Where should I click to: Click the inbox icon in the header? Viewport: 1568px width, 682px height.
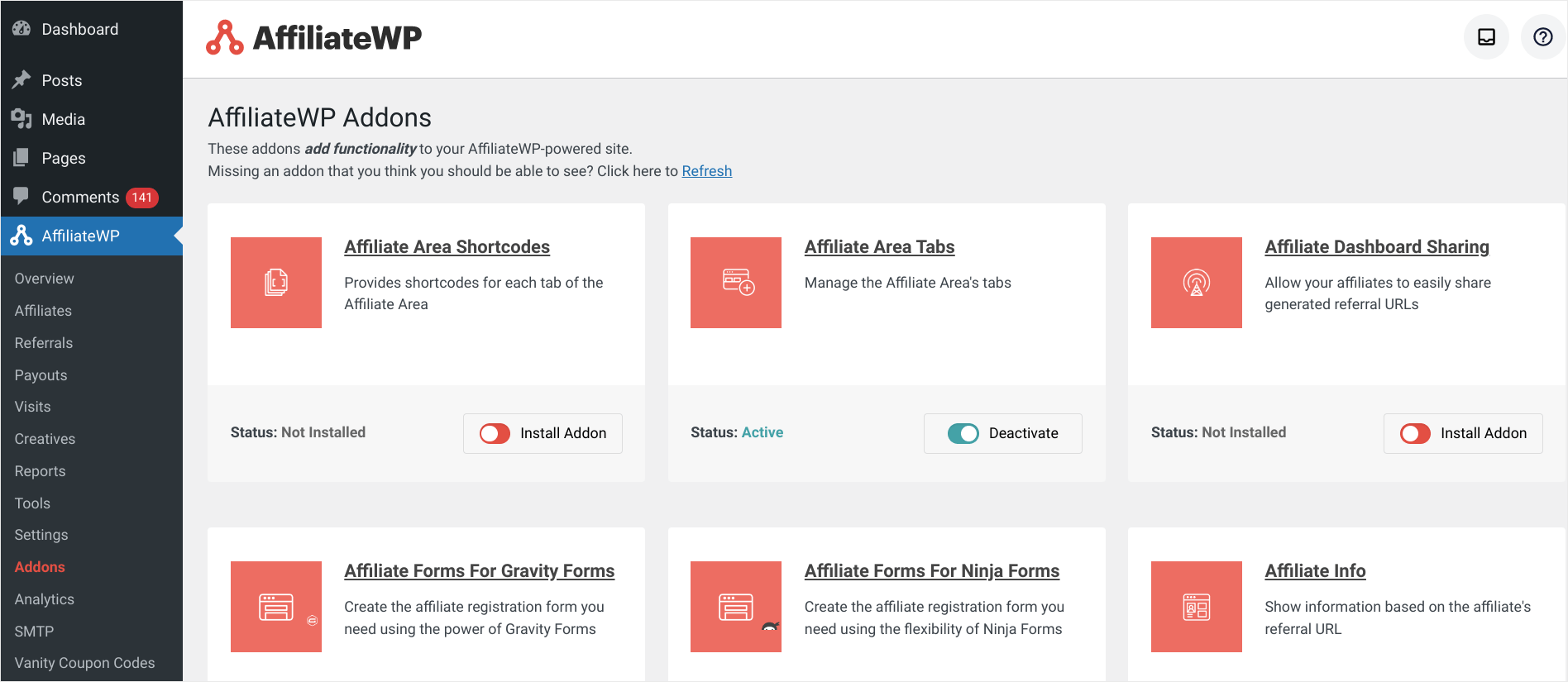(1486, 36)
